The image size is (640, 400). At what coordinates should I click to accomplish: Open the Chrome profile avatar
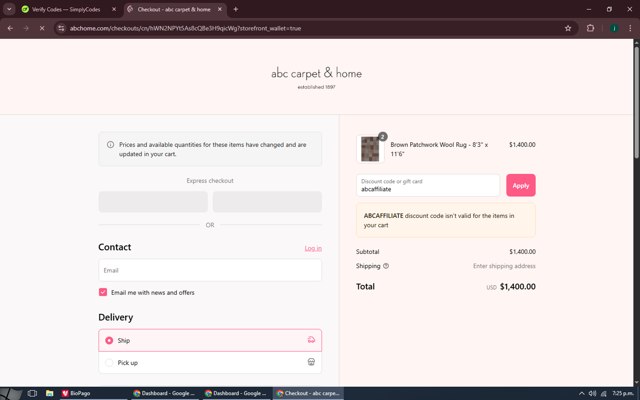614,28
